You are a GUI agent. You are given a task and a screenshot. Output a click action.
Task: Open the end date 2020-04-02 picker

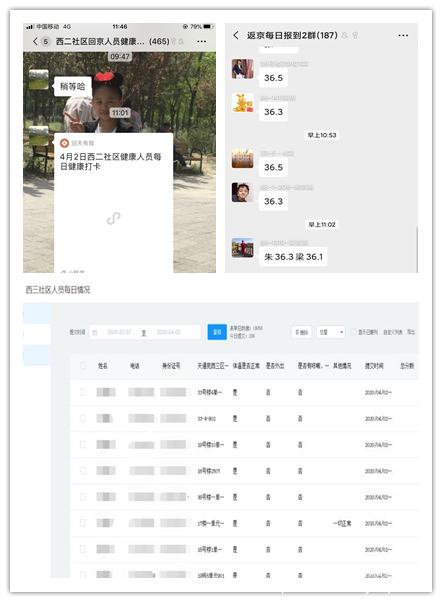(168, 332)
